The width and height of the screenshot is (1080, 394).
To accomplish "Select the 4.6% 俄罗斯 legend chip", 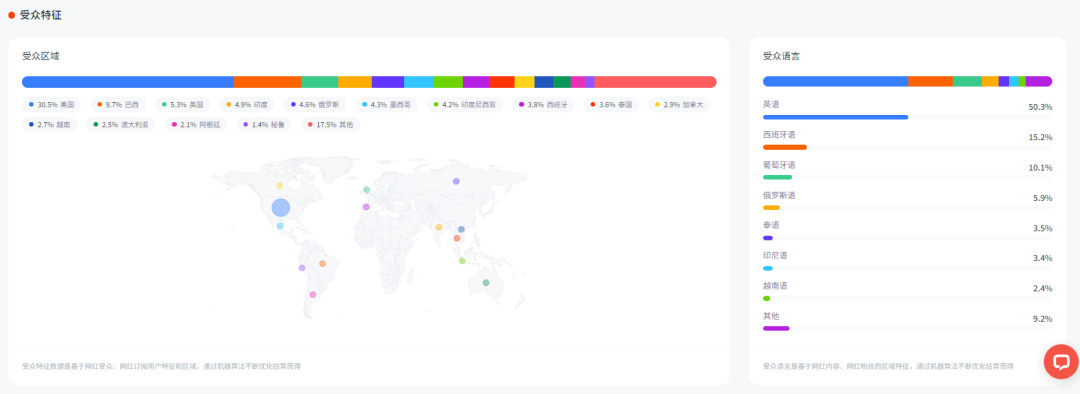I will click(315, 105).
